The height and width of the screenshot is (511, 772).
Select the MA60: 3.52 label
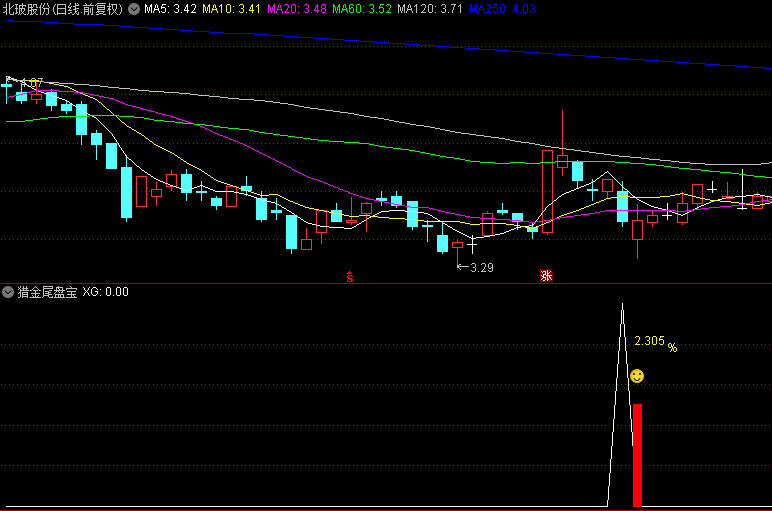(x=362, y=9)
